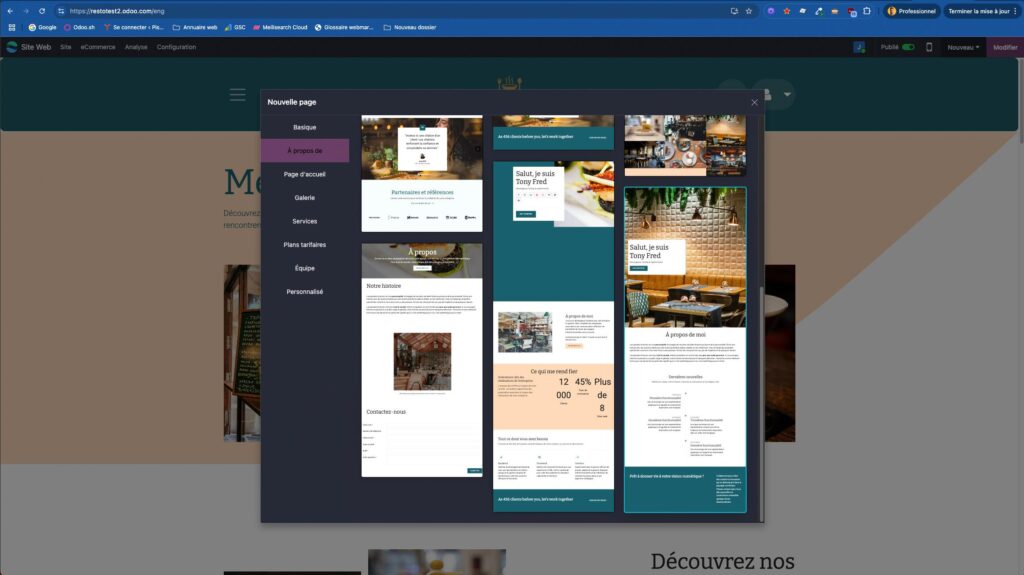Screen dimensions: 1024x575
Task: Click the user avatar J in Odoo navbar
Action: tap(859, 47)
